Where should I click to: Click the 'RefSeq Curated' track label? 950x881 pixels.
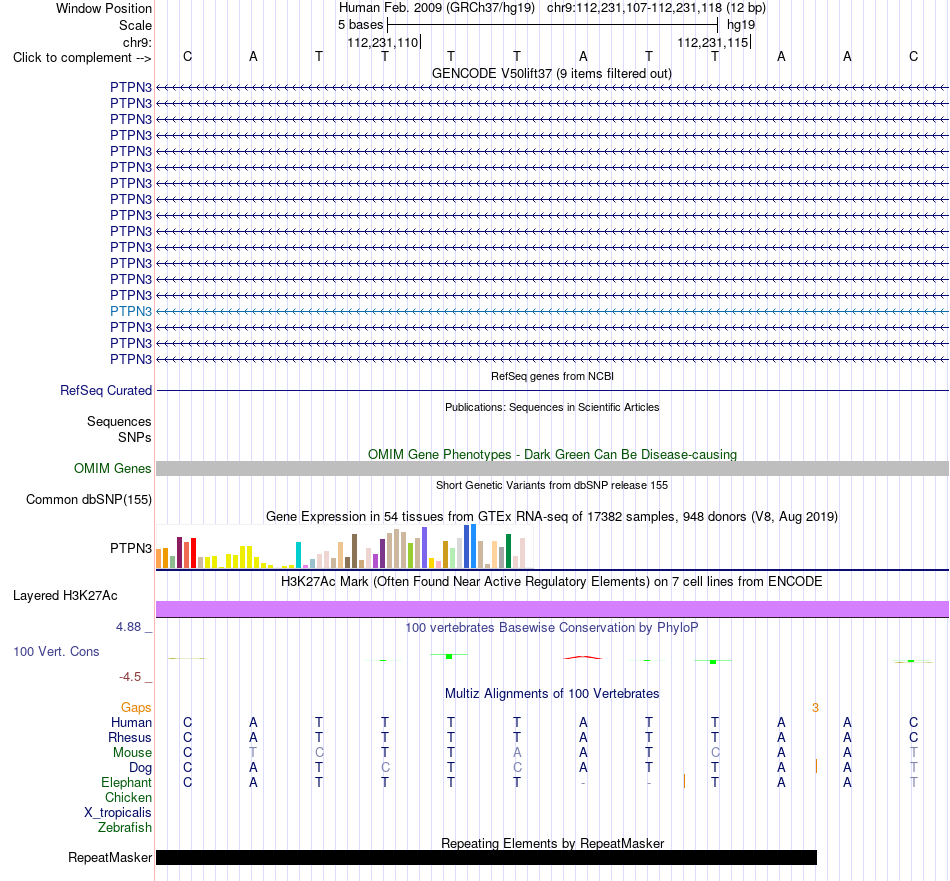106,390
